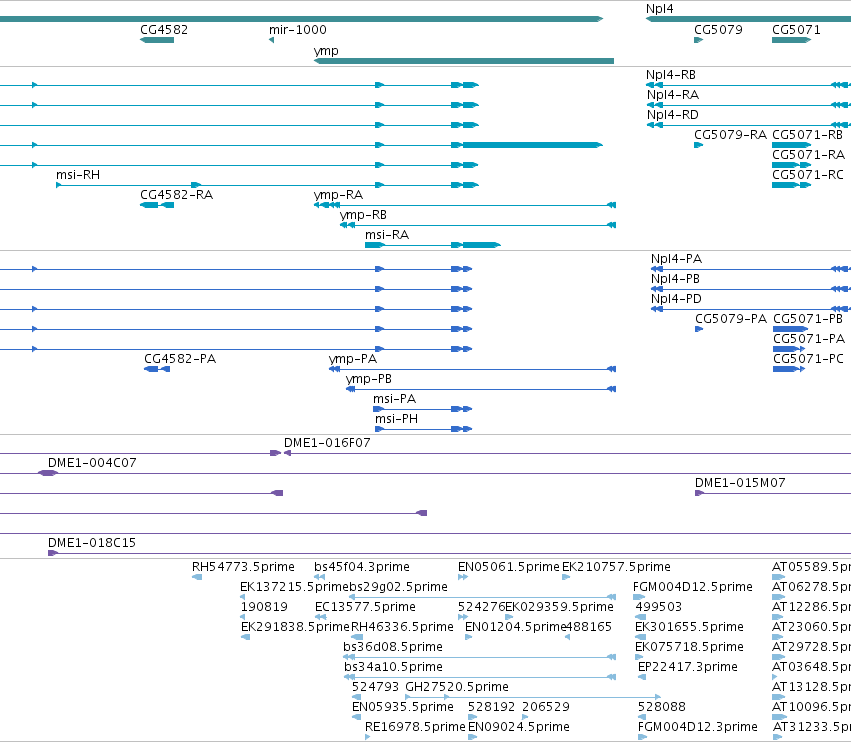Select the EK291838.5prime EST label
Screen dimensions: 851x742
click(295, 627)
